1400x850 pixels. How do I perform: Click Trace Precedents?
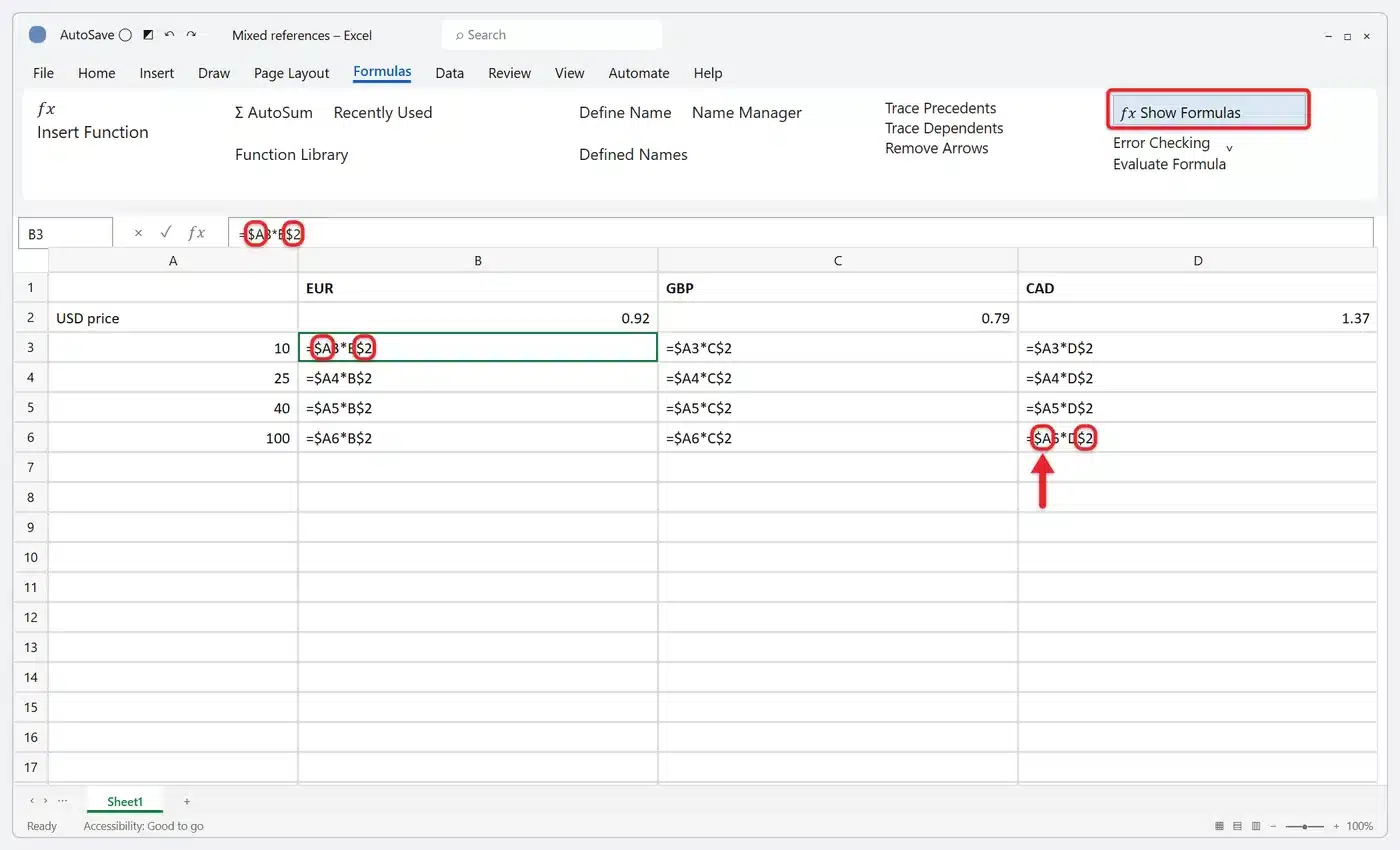coord(940,108)
